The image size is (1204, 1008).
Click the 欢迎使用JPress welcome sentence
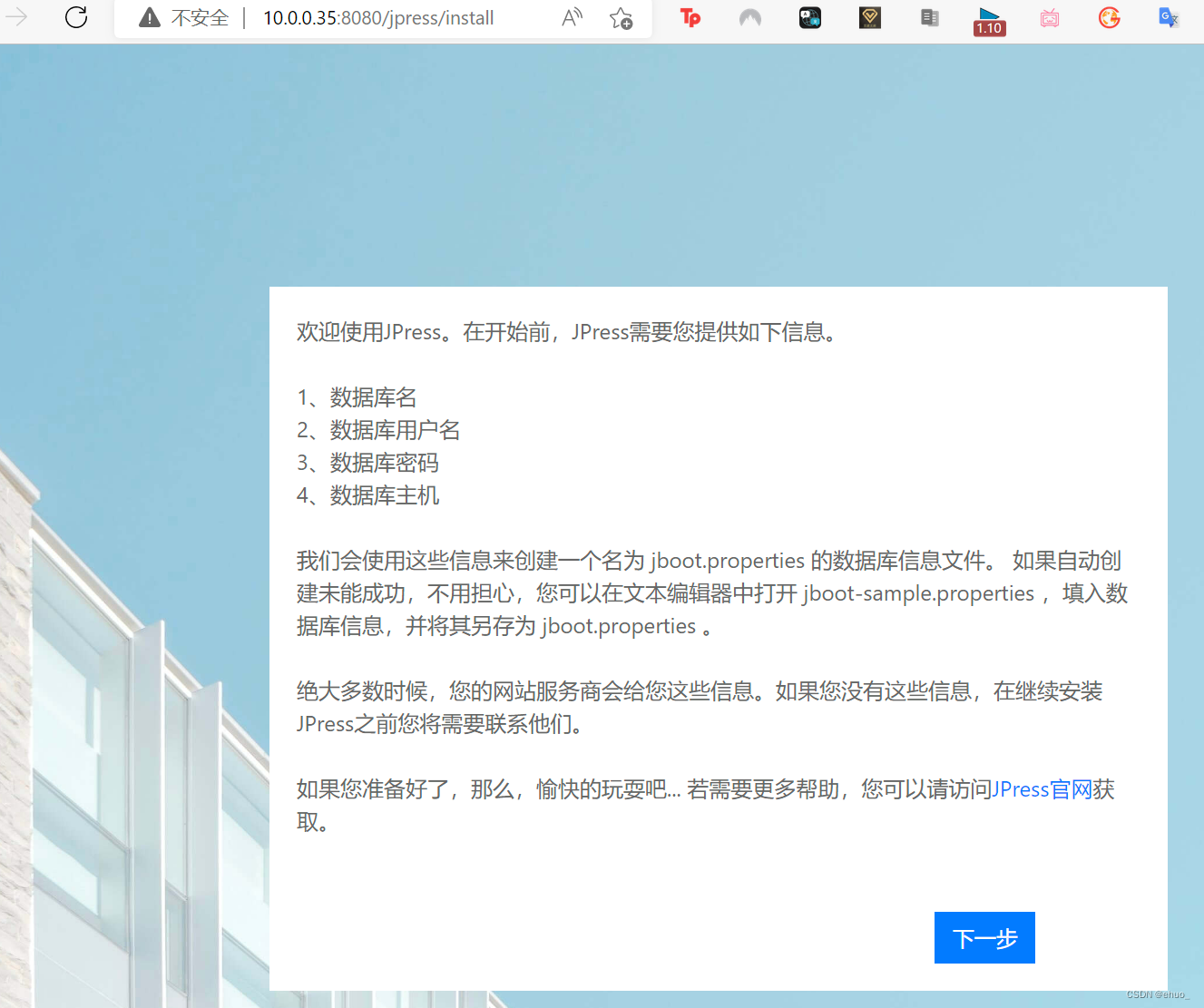click(568, 332)
